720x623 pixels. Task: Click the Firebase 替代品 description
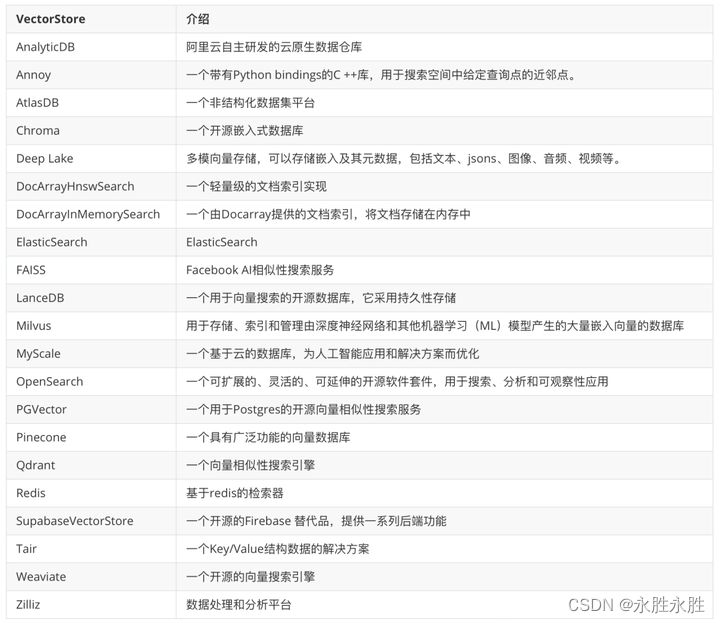(x=316, y=521)
